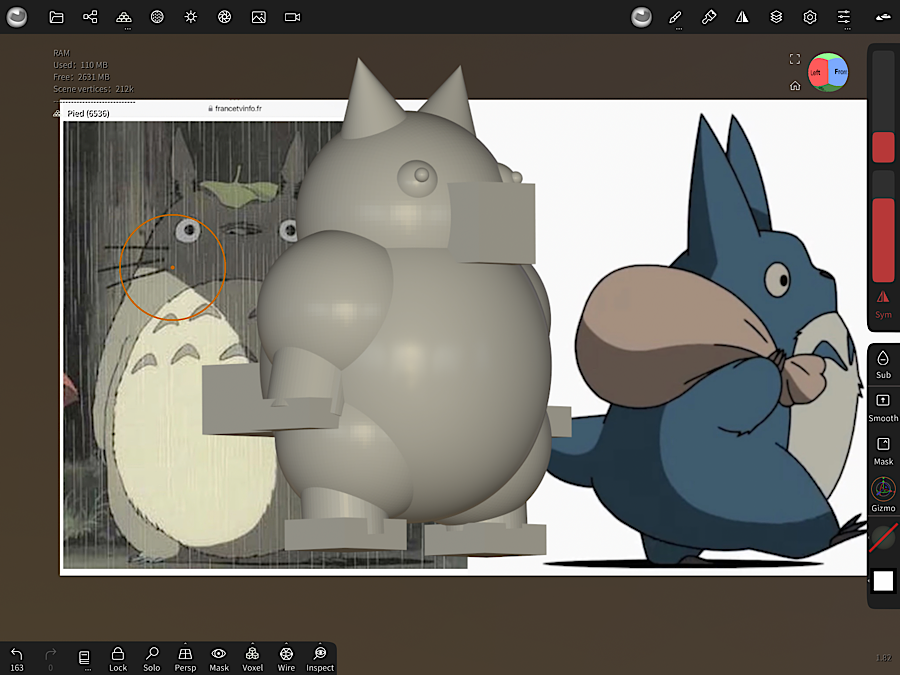Toggle Wire wireframe display

pyautogui.click(x=286, y=659)
